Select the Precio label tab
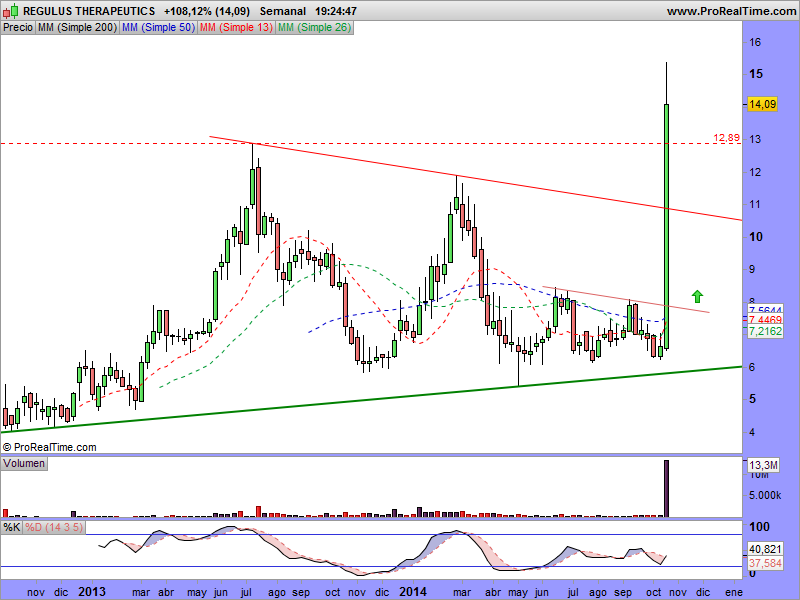This screenshot has width=800, height=600. pyautogui.click(x=18, y=28)
